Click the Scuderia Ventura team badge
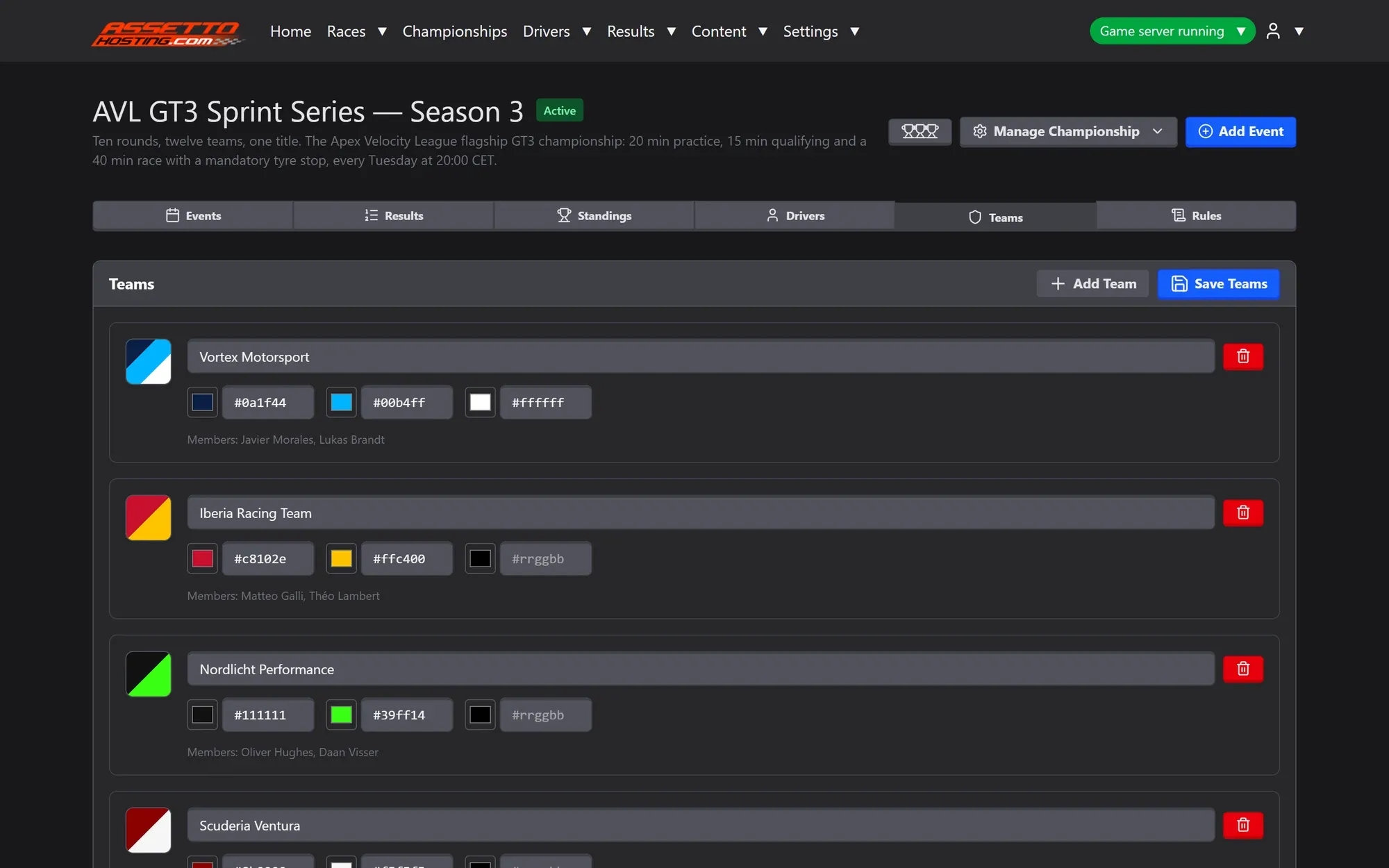Image resolution: width=1389 pixels, height=868 pixels. tap(149, 831)
